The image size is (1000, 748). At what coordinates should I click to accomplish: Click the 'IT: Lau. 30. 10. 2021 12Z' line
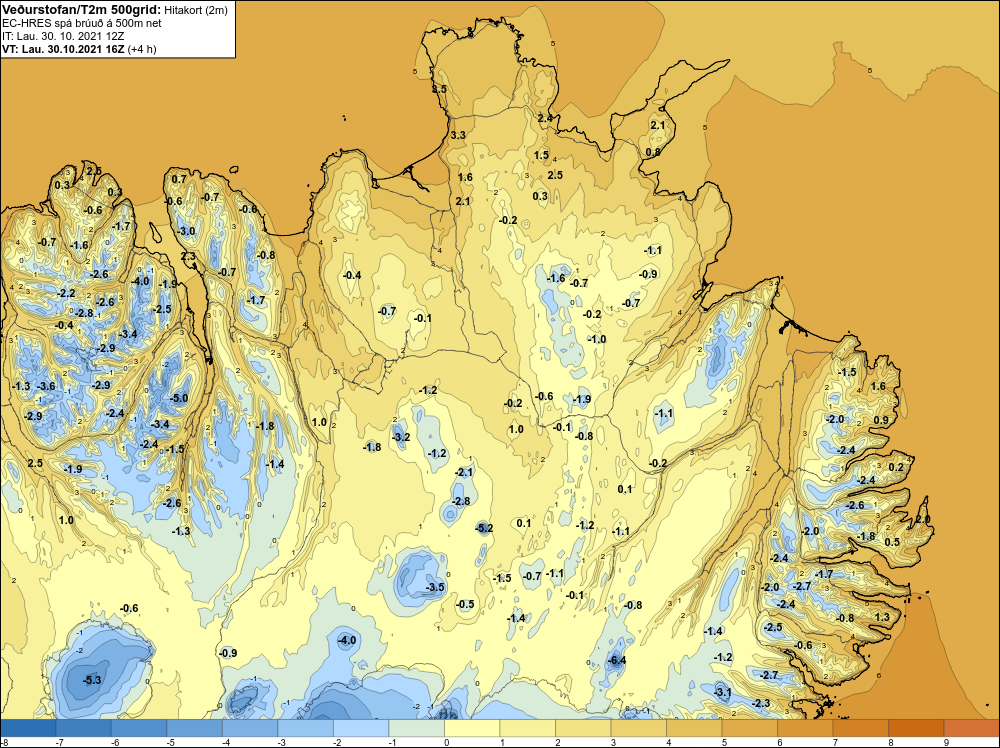63,36
